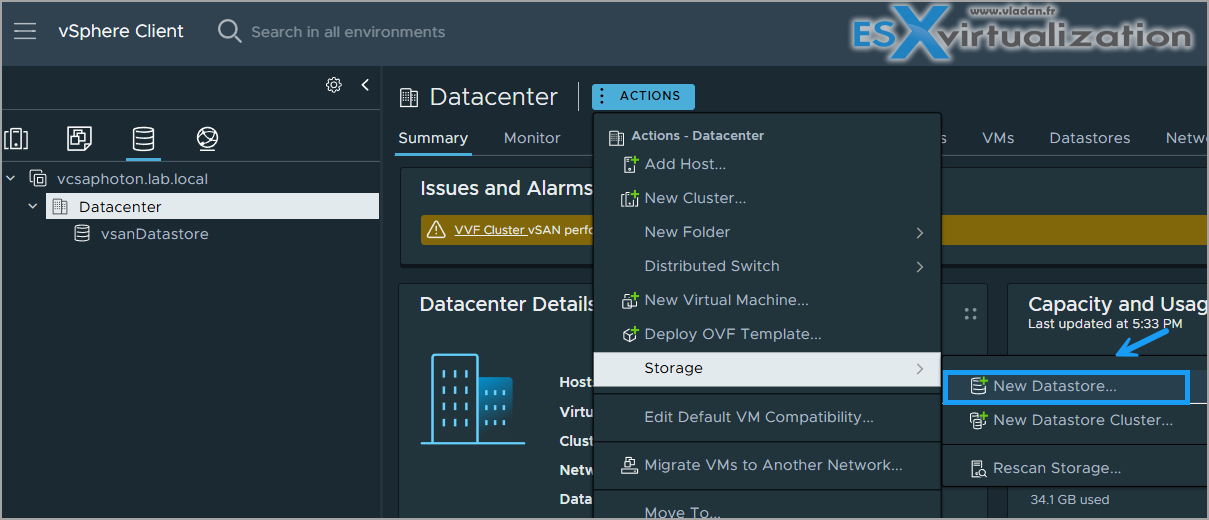Choose New Cluster menu entry
This screenshot has height=520, width=1209.
coord(767,198)
